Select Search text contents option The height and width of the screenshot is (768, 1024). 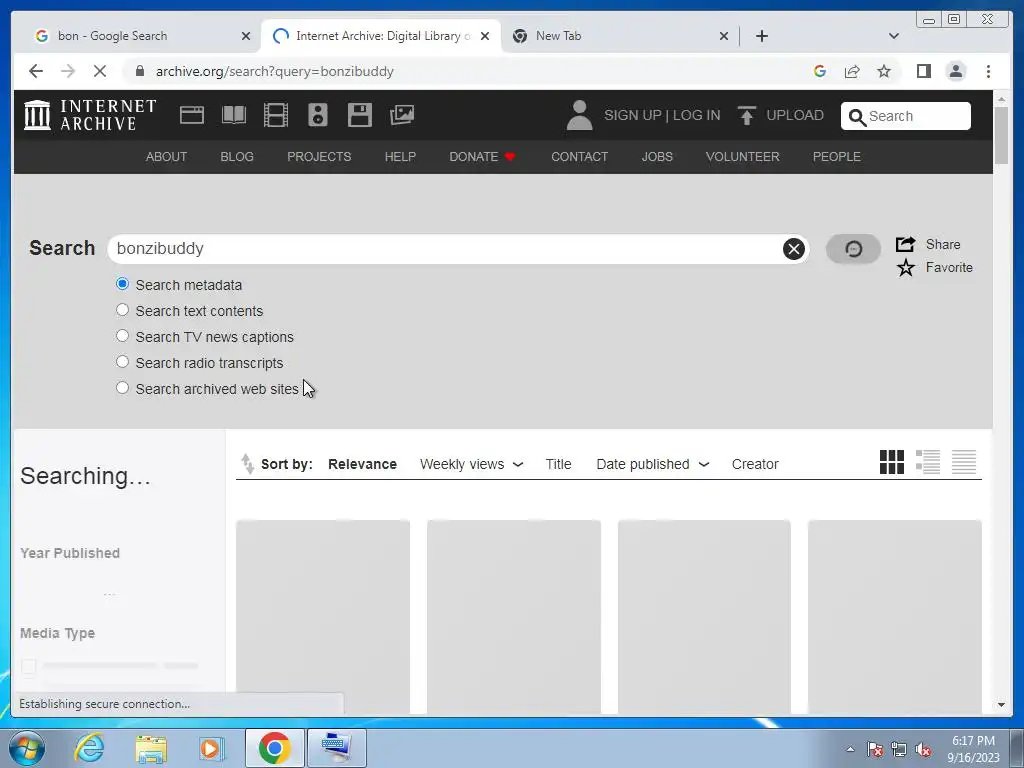tap(122, 310)
